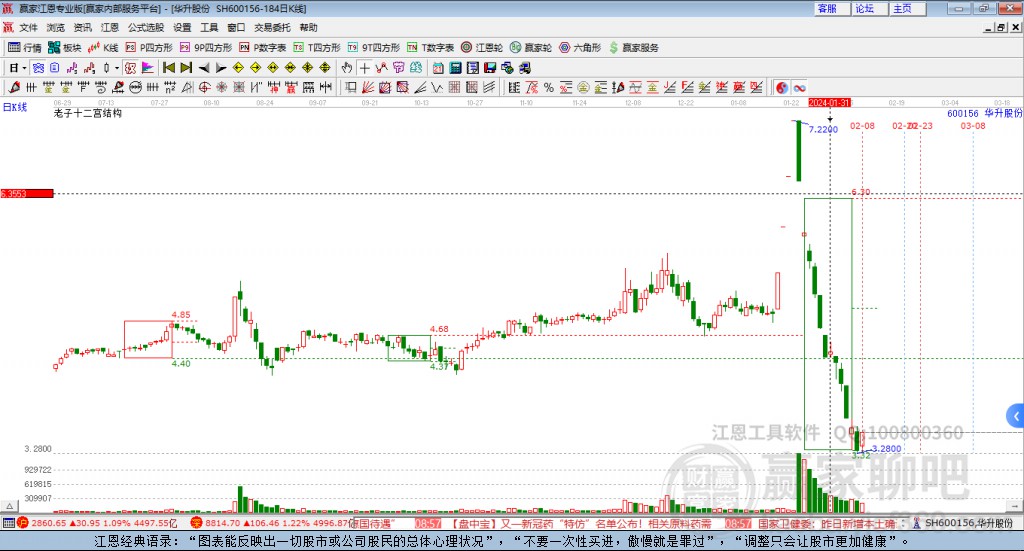Click the calculator icon in toolbar

(x=455, y=68)
